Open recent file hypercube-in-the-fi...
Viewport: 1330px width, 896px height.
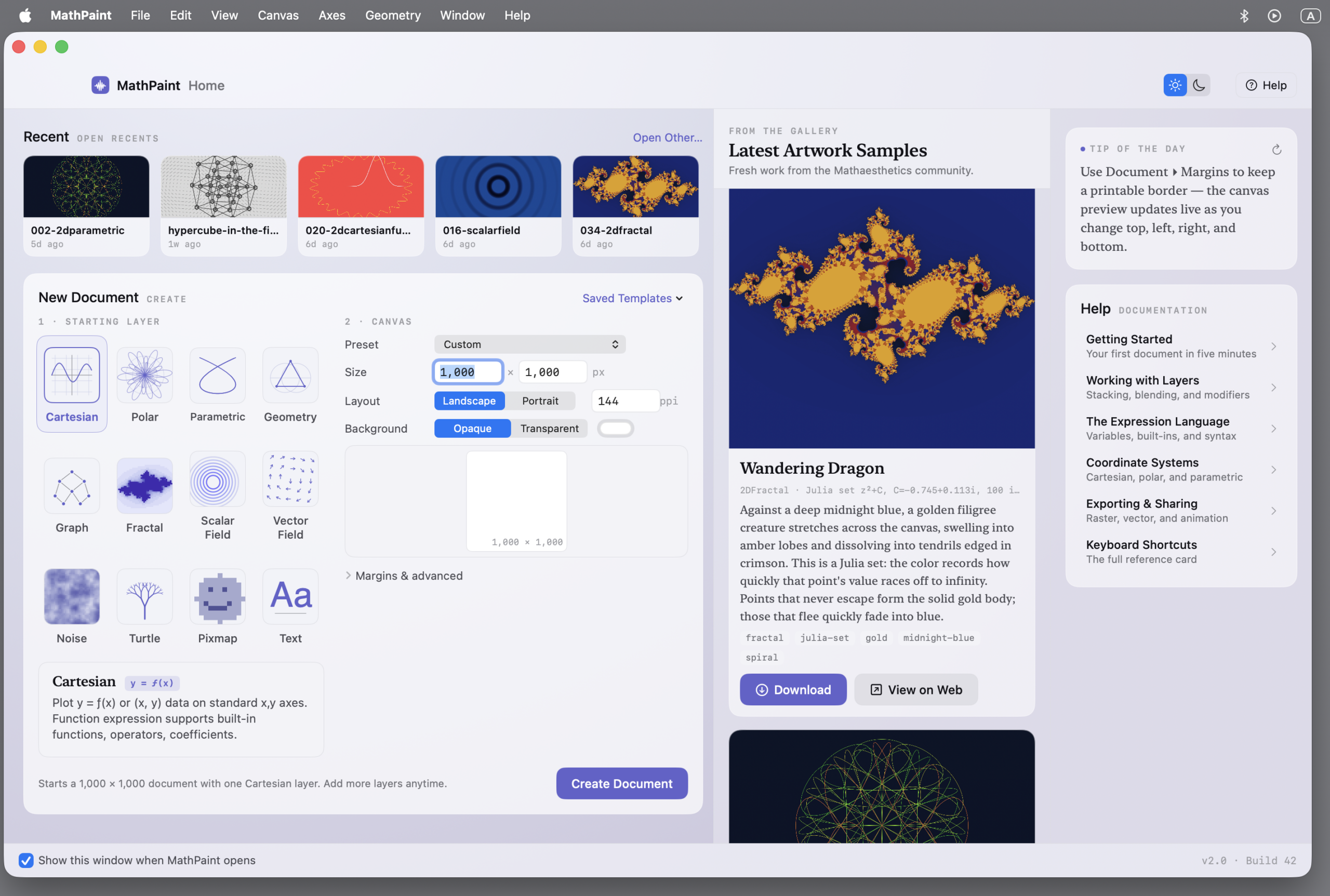pos(223,206)
